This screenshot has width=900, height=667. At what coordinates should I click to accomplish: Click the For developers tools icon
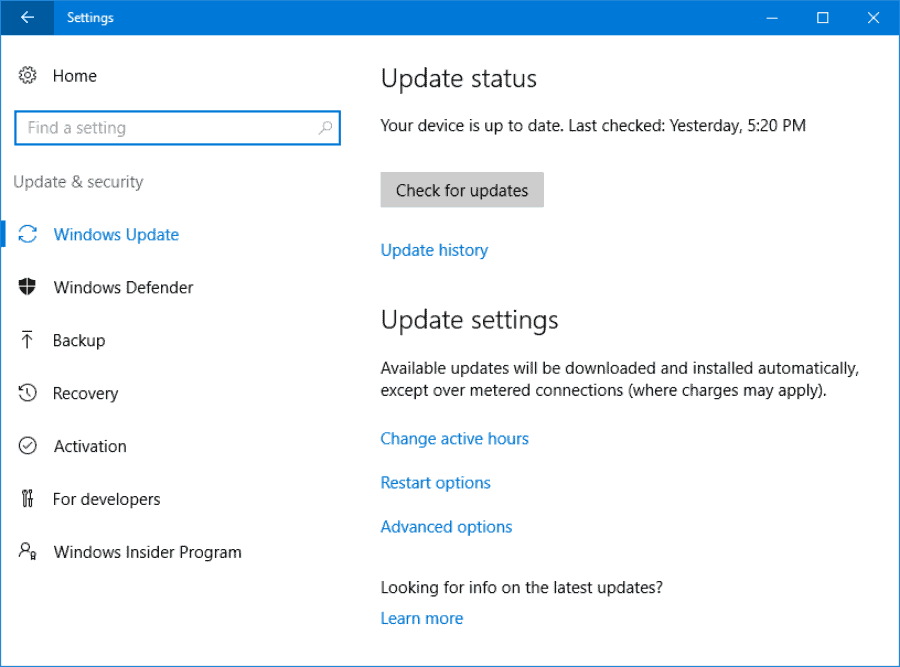tap(27, 498)
